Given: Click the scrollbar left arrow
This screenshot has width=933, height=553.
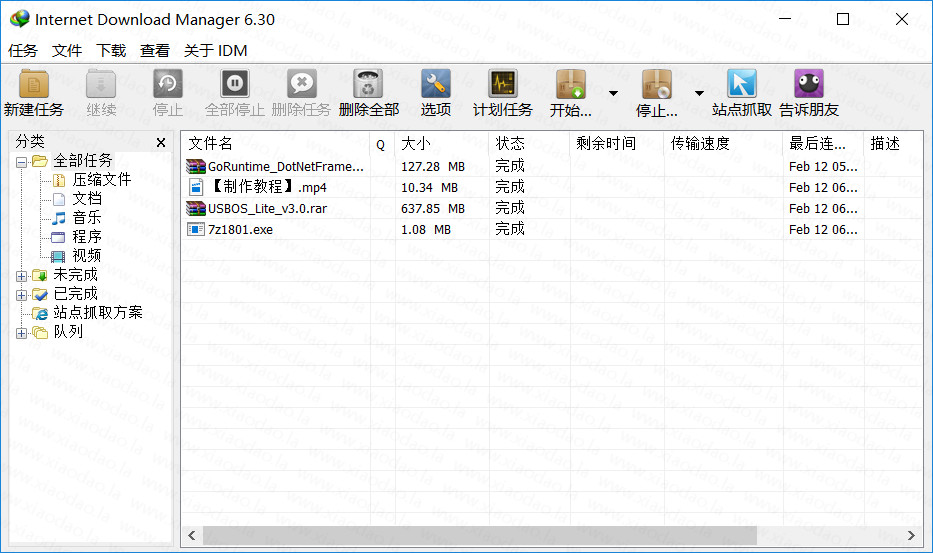Looking at the screenshot, I should (192, 535).
